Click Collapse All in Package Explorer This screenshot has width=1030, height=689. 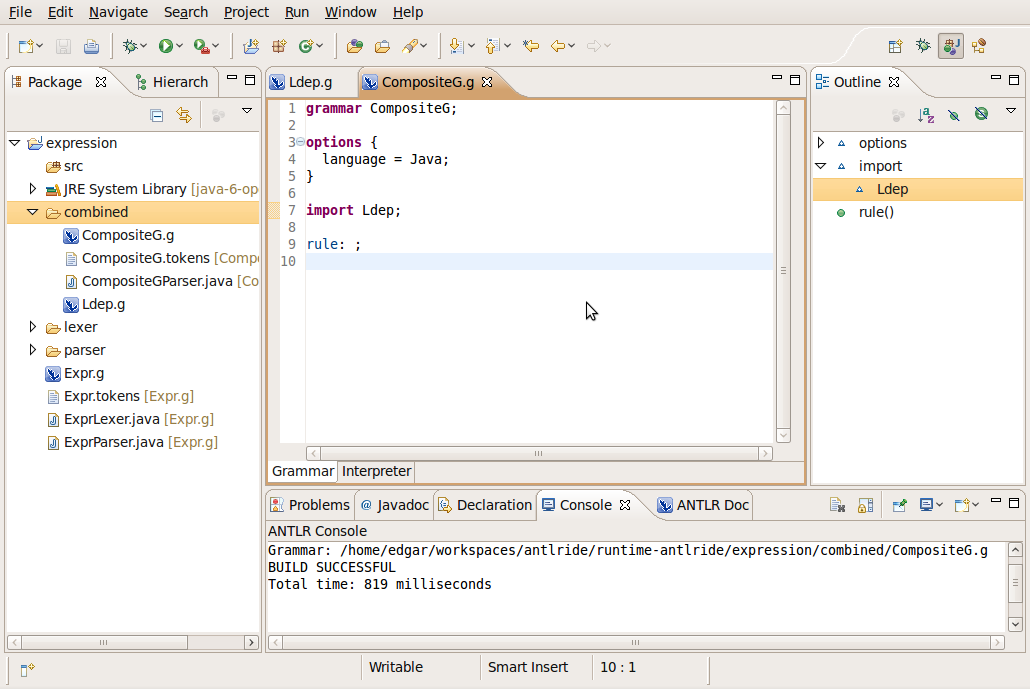157,115
